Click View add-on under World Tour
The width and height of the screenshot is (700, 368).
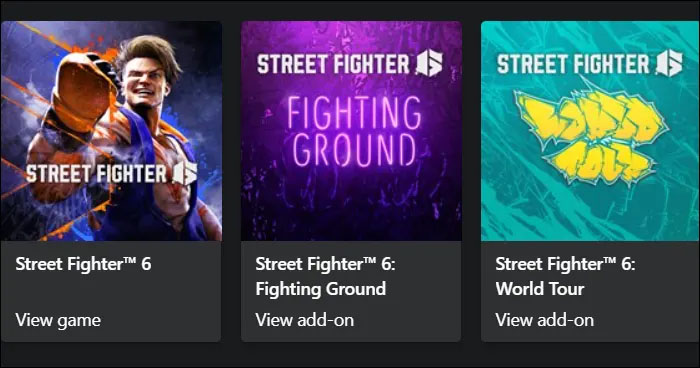point(545,320)
